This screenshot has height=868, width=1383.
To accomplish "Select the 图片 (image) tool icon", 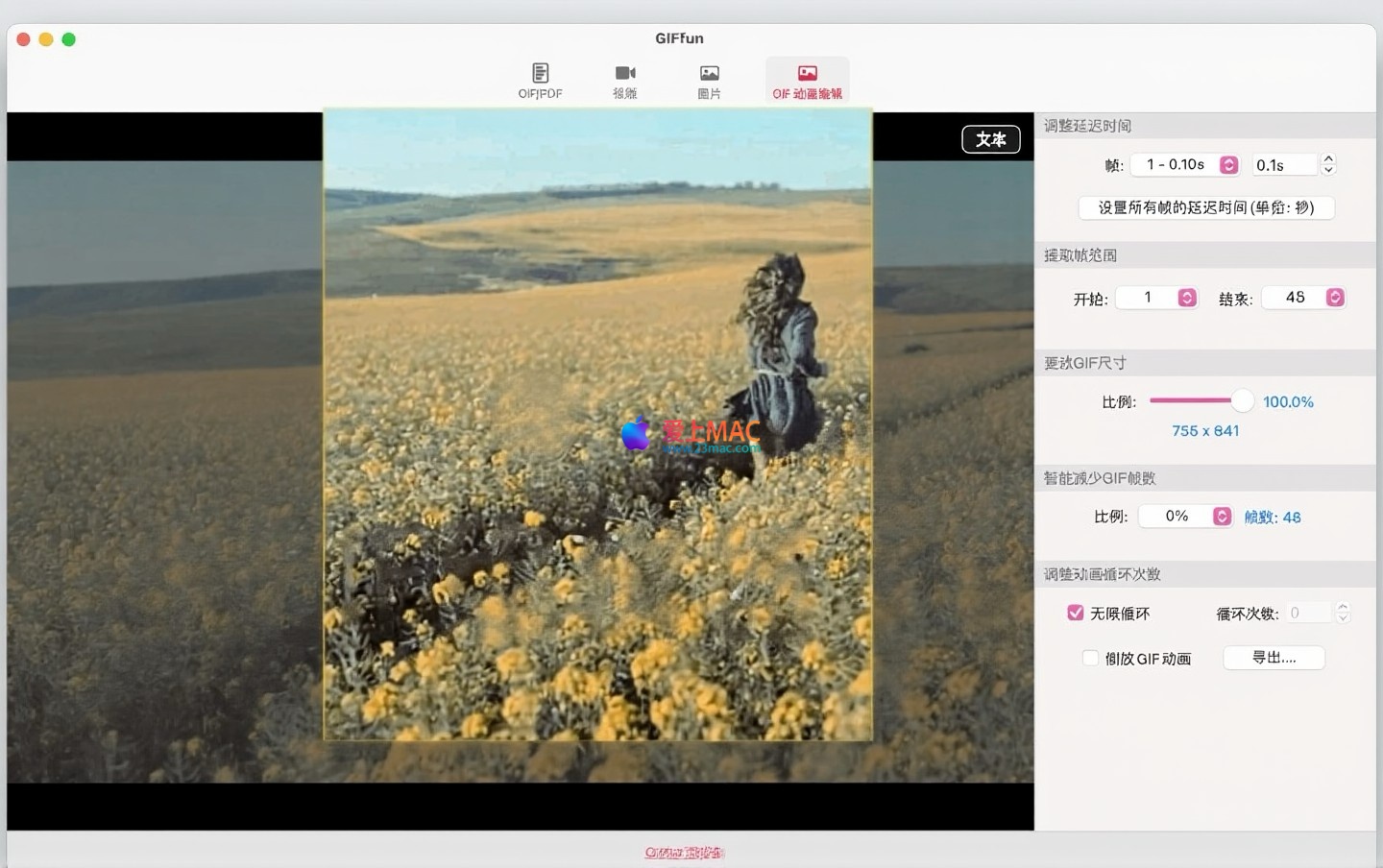I will coord(709,81).
